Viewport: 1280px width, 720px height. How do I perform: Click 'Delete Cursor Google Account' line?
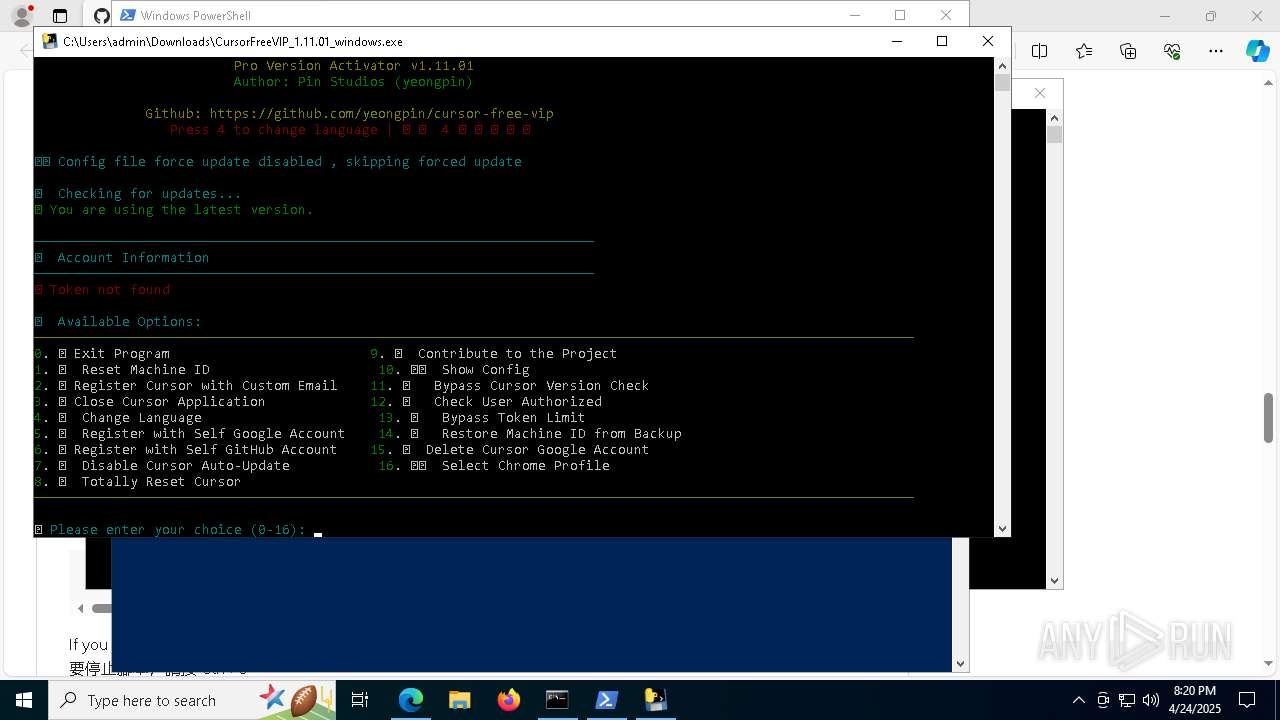pos(510,450)
